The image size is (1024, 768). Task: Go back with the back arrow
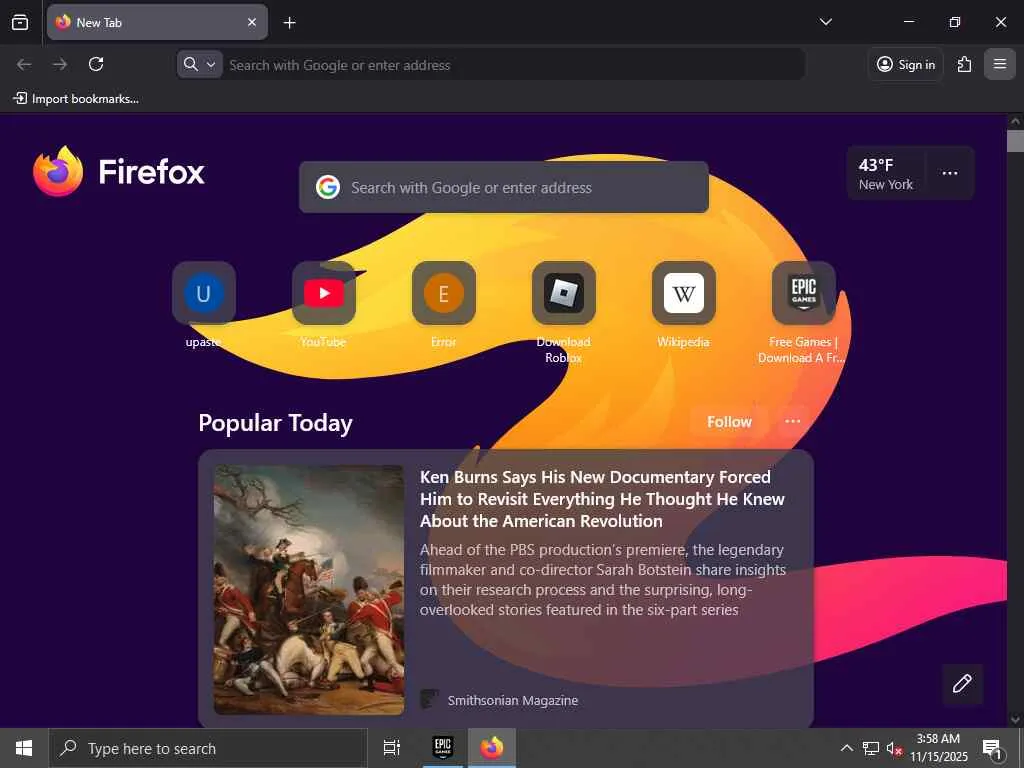tap(24, 64)
